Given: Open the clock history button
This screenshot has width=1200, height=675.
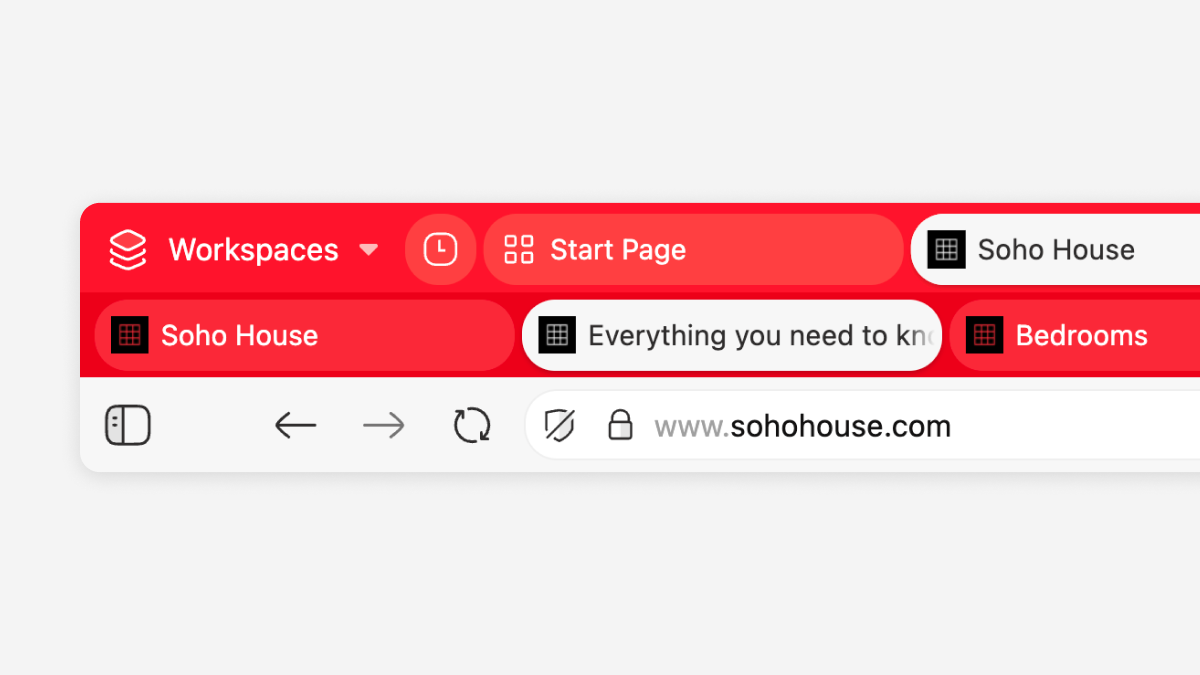Looking at the screenshot, I should 440,249.
